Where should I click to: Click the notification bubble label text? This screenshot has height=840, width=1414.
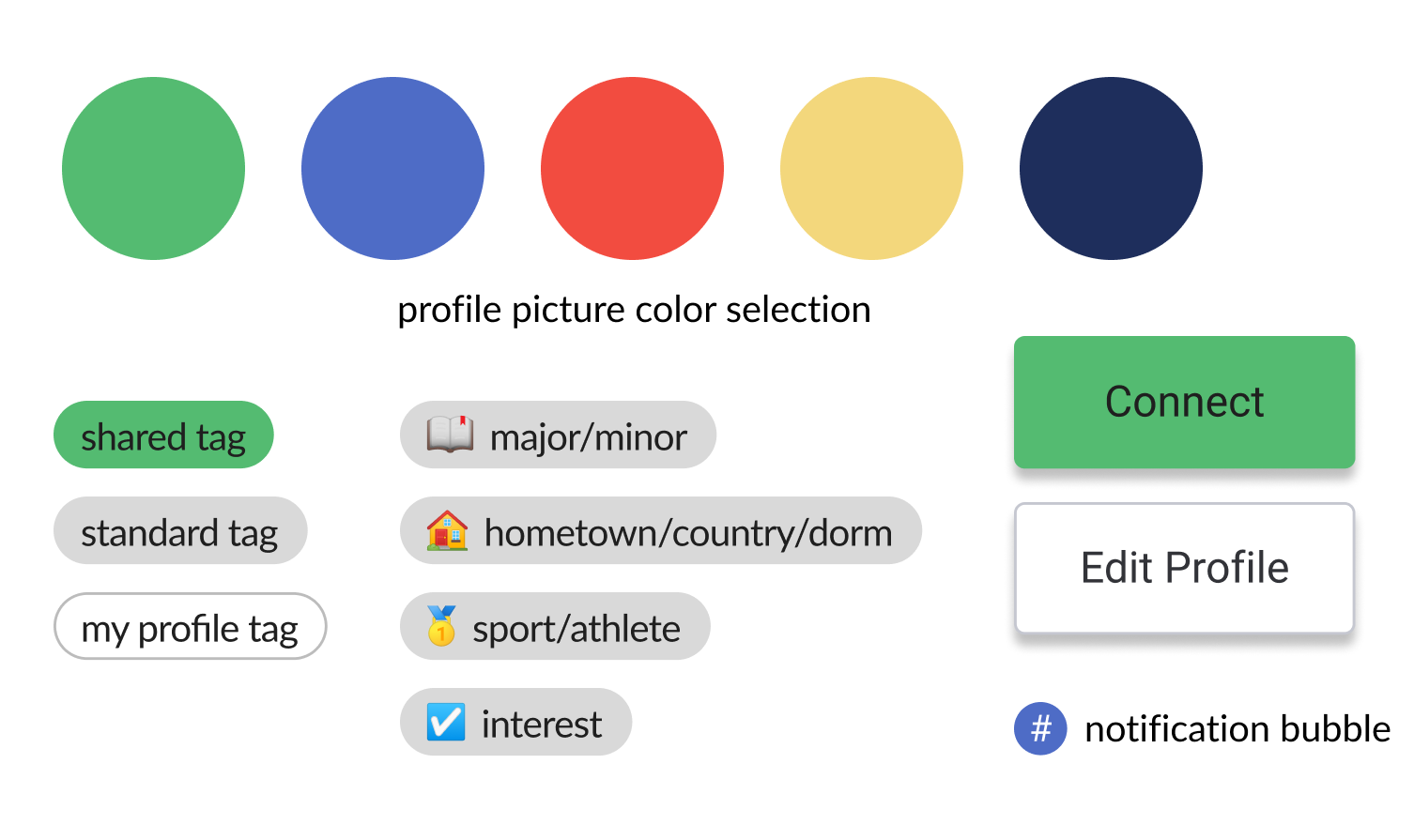coord(1237,729)
